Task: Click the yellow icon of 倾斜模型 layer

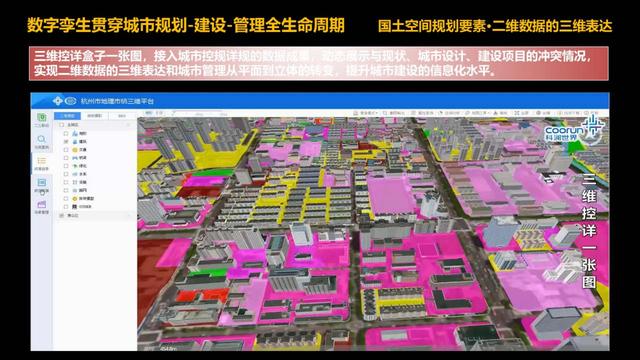Action: [x=75, y=198]
